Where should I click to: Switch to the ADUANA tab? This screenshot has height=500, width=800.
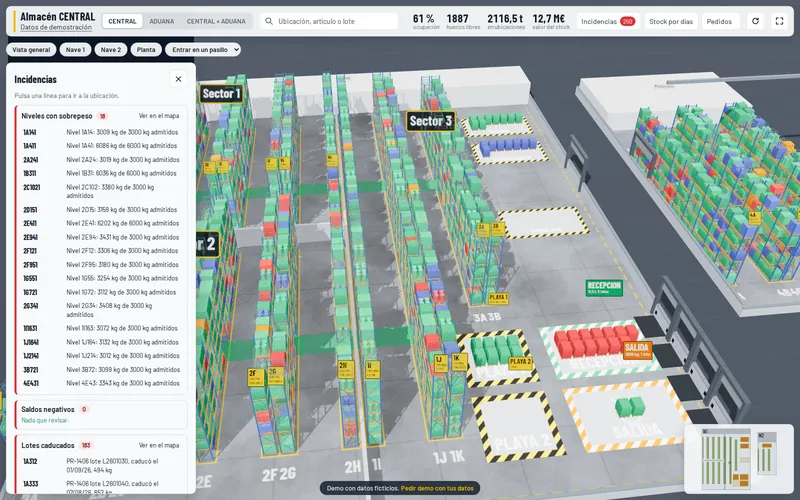tap(162, 21)
